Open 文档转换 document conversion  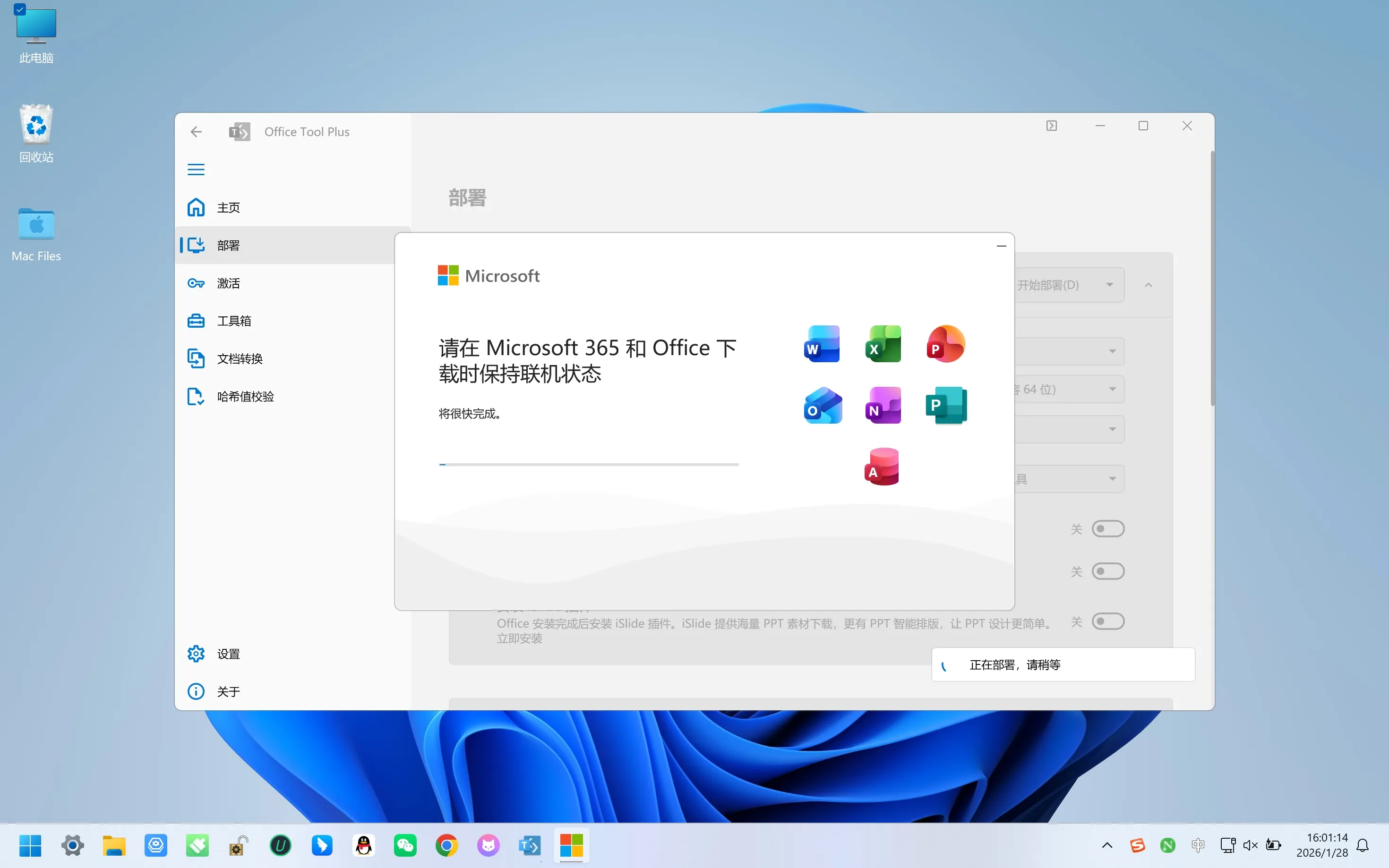tap(239, 359)
